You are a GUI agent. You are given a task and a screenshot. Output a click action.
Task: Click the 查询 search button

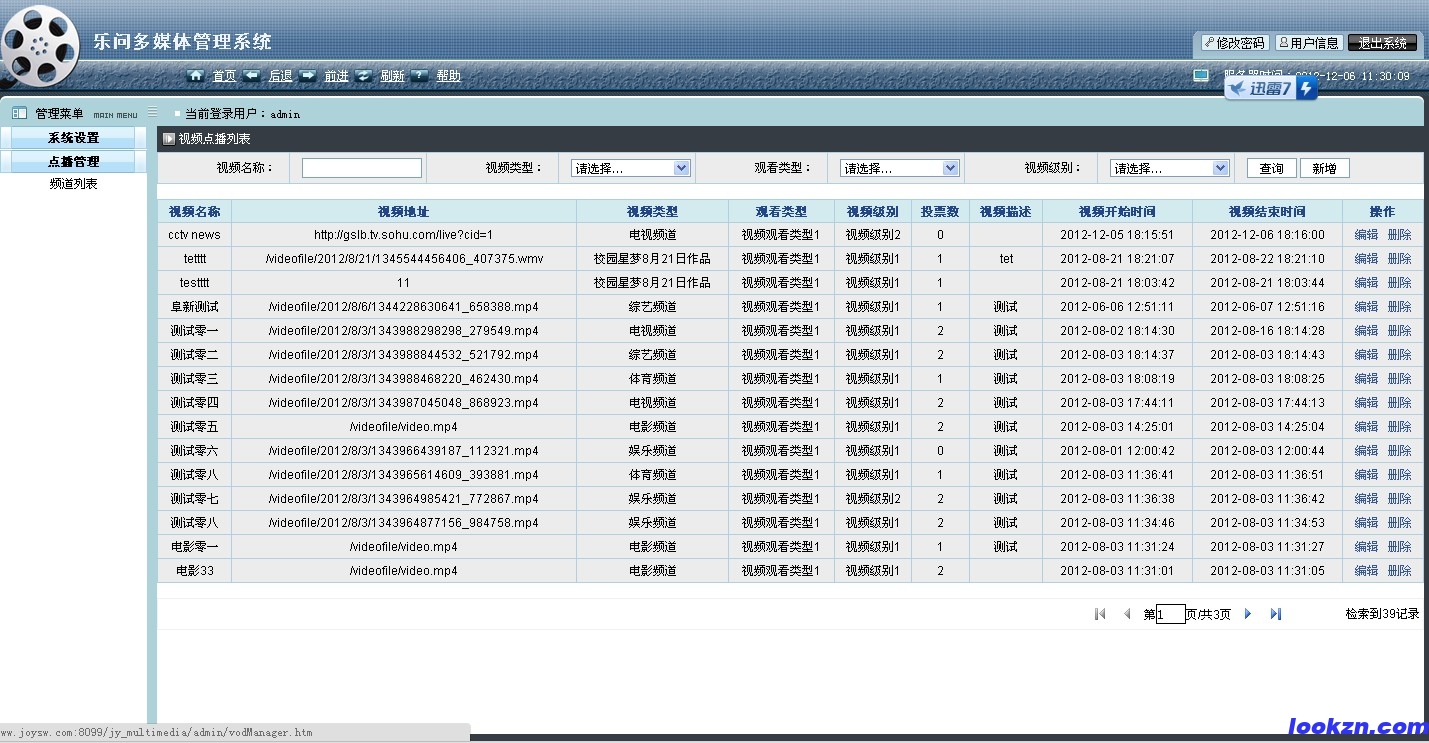click(x=1271, y=168)
